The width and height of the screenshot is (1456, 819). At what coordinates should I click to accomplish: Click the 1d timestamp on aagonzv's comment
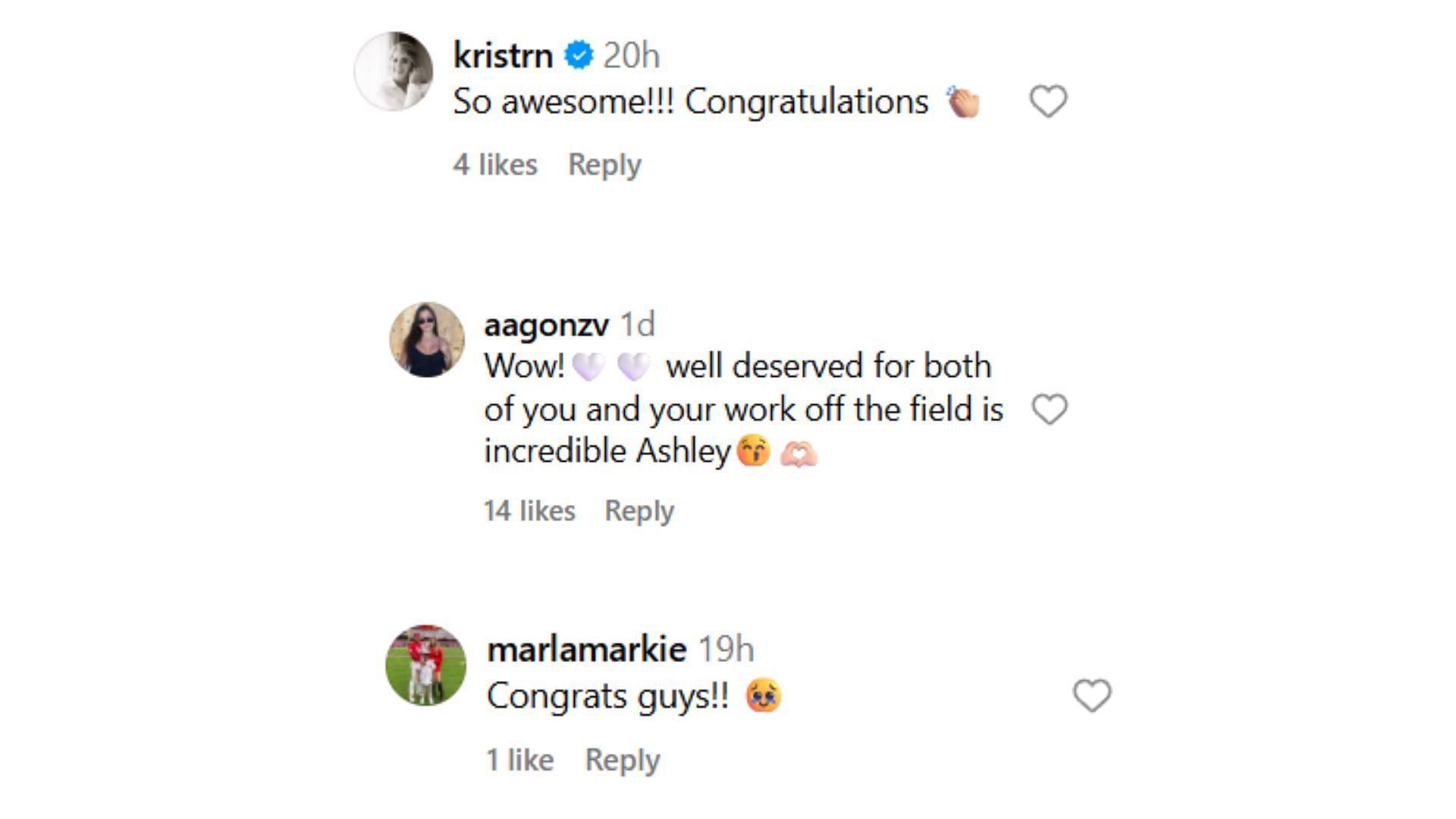coord(638,325)
